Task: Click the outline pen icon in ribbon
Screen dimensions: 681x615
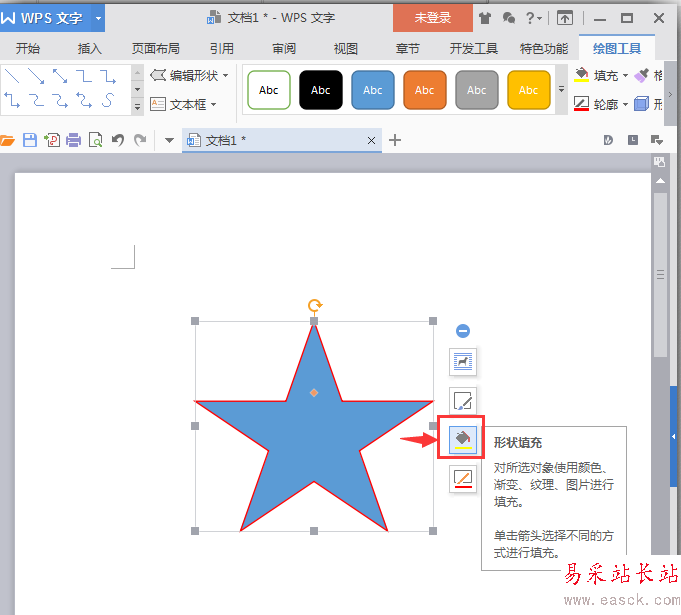Action: pos(581,104)
